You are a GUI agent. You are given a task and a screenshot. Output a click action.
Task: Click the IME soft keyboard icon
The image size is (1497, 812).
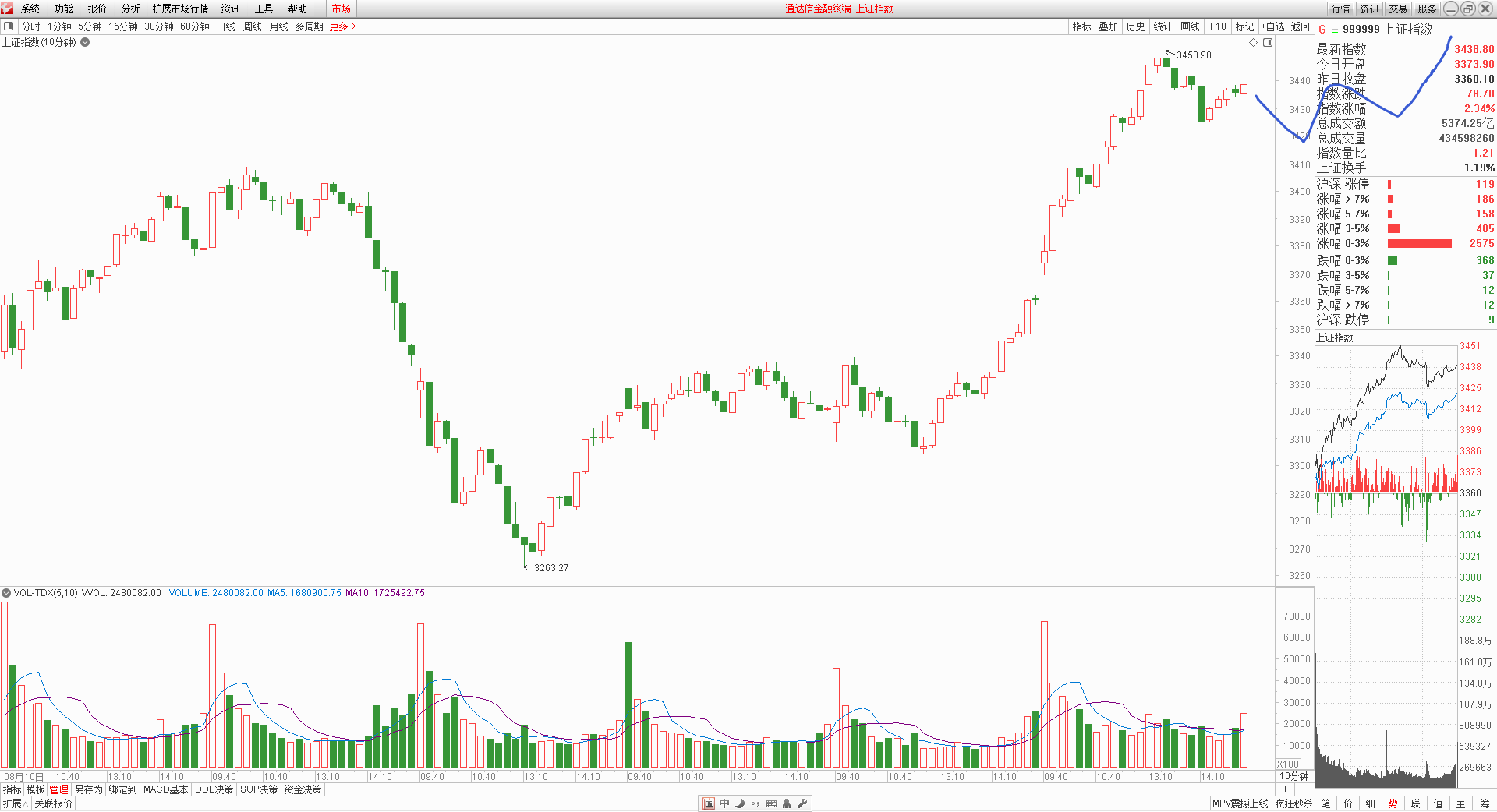click(771, 803)
